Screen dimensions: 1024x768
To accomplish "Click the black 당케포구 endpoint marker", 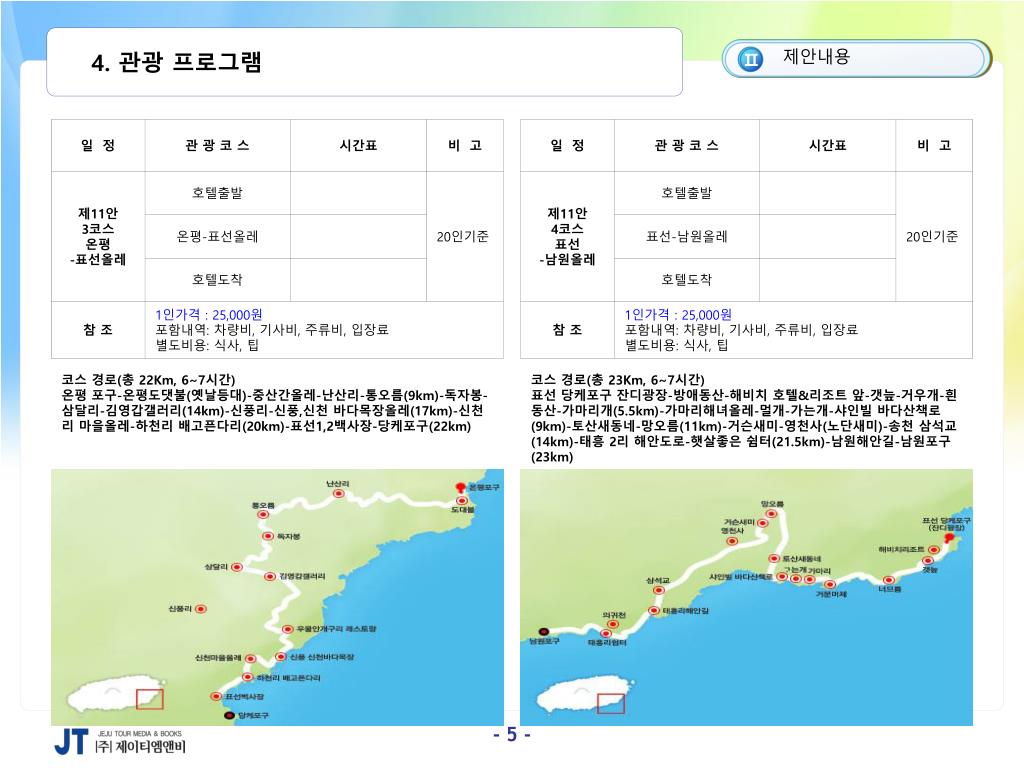I will [x=229, y=716].
